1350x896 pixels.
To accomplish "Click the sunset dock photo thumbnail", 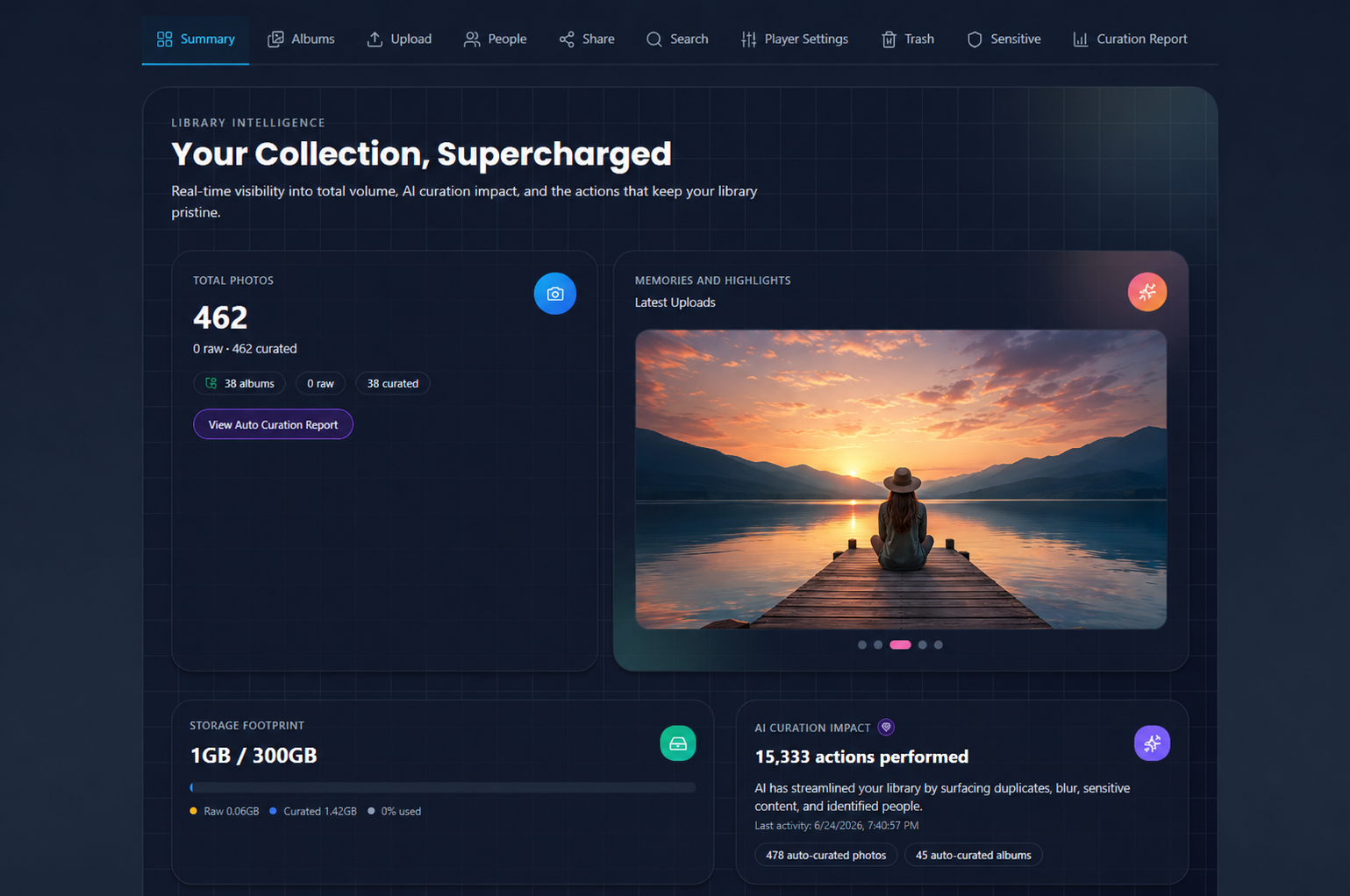I will [901, 479].
